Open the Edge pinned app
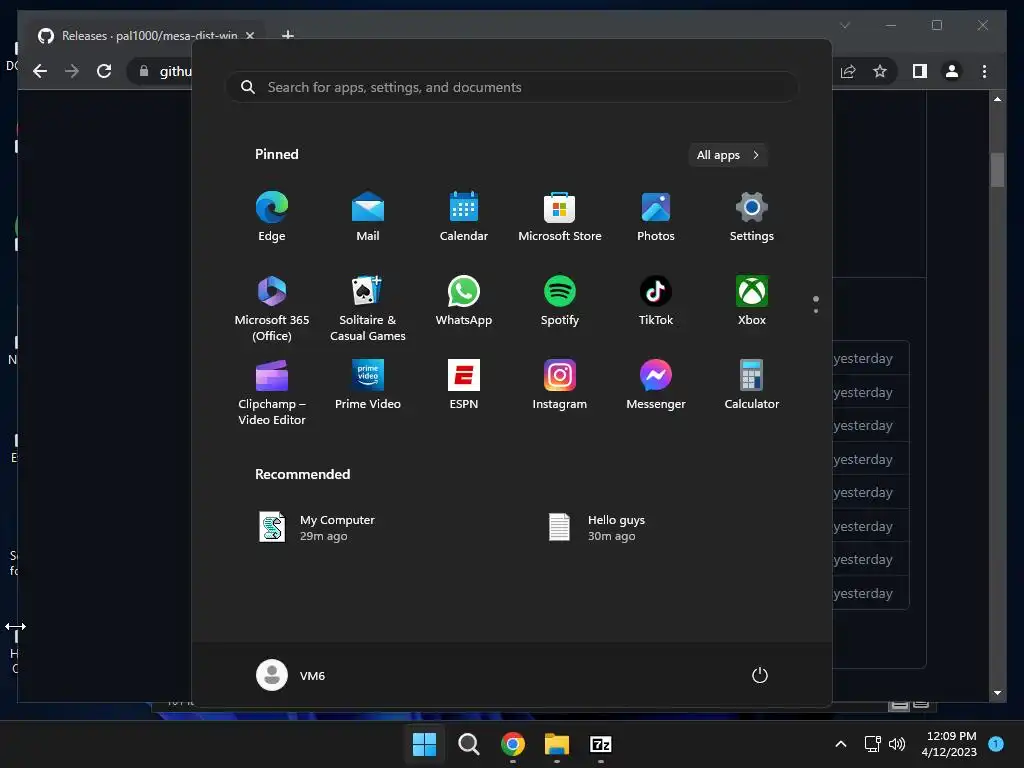Image resolution: width=1024 pixels, height=768 pixels. pyautogui.click(x=272, y=216)
